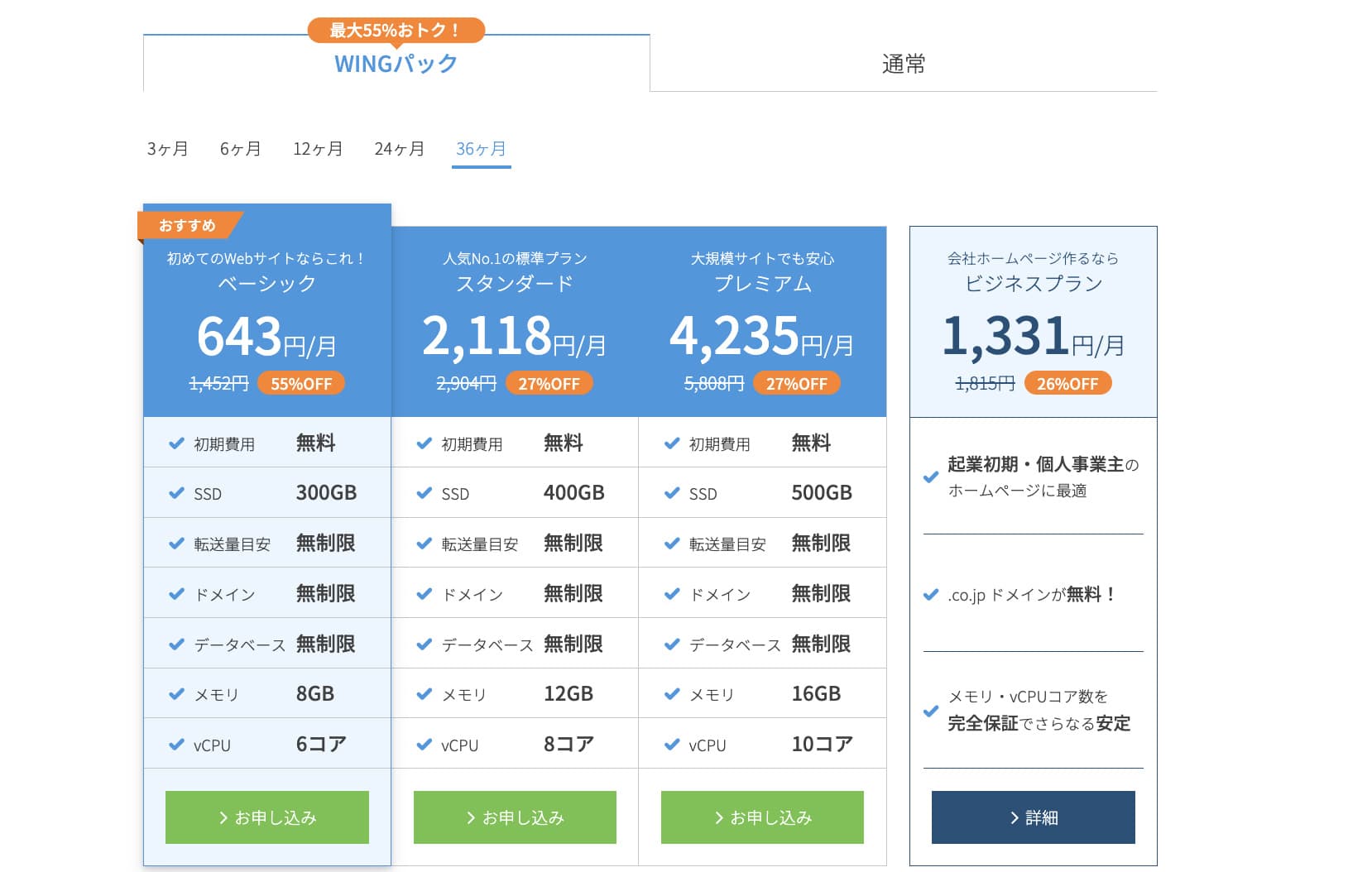This screenshot has width=1372, height=872.
Task: Click the checkmark beside 起業初期・個人事業主
Action: point(931,477)
